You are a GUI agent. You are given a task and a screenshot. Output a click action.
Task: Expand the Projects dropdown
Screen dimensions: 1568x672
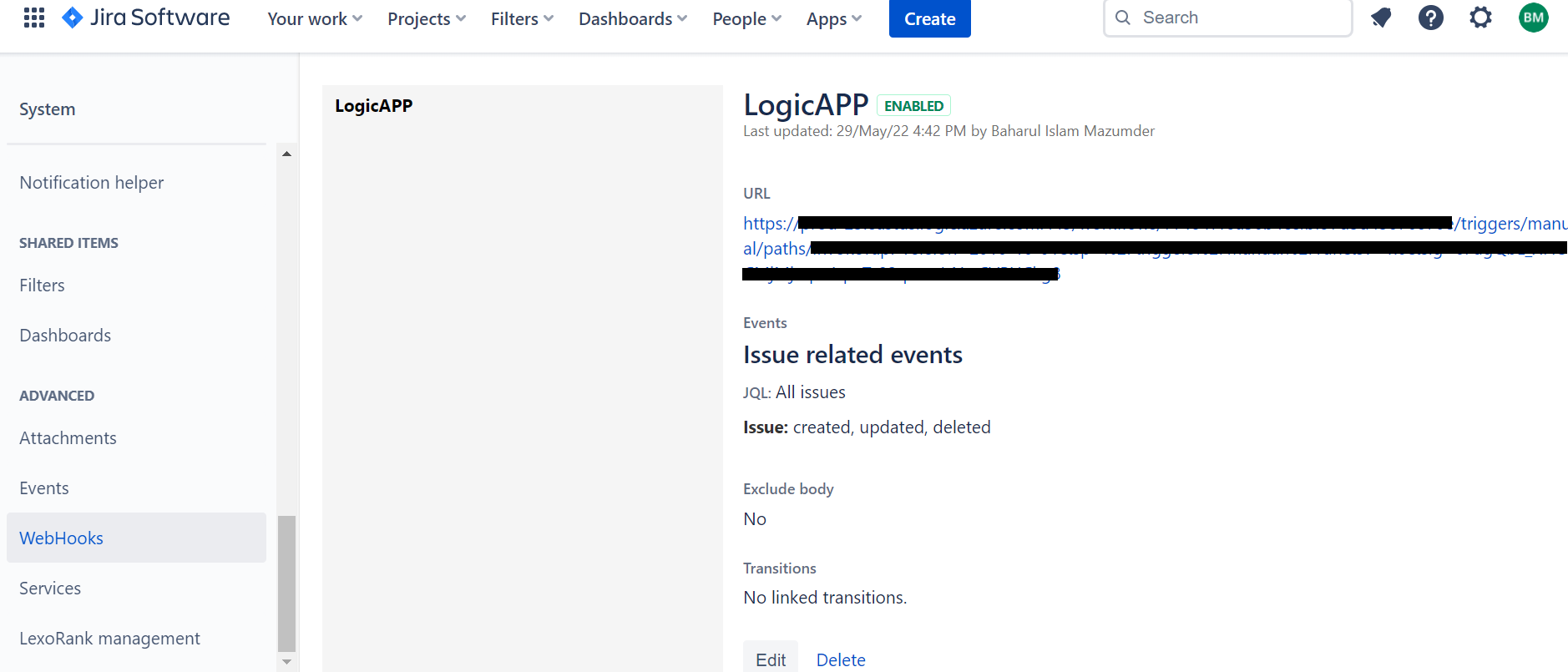point(427,18)
